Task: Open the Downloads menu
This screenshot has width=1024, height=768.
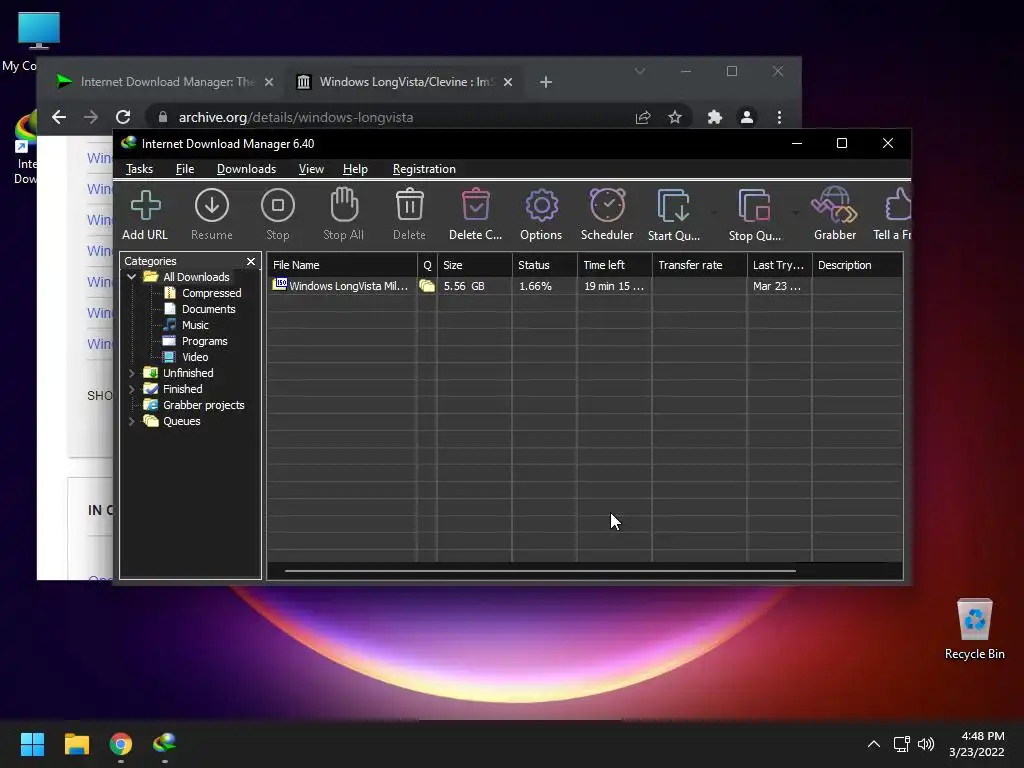Action: click(x=246, y=169)
